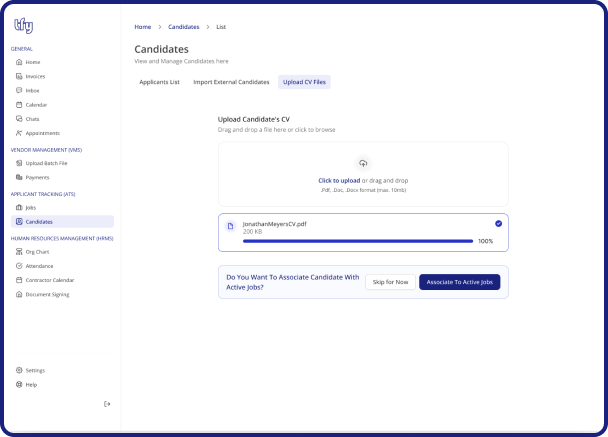The width and height of the screenshot is (608, 437).
Task: Click the Candidates page heading
Action: [x=161, y=49]
